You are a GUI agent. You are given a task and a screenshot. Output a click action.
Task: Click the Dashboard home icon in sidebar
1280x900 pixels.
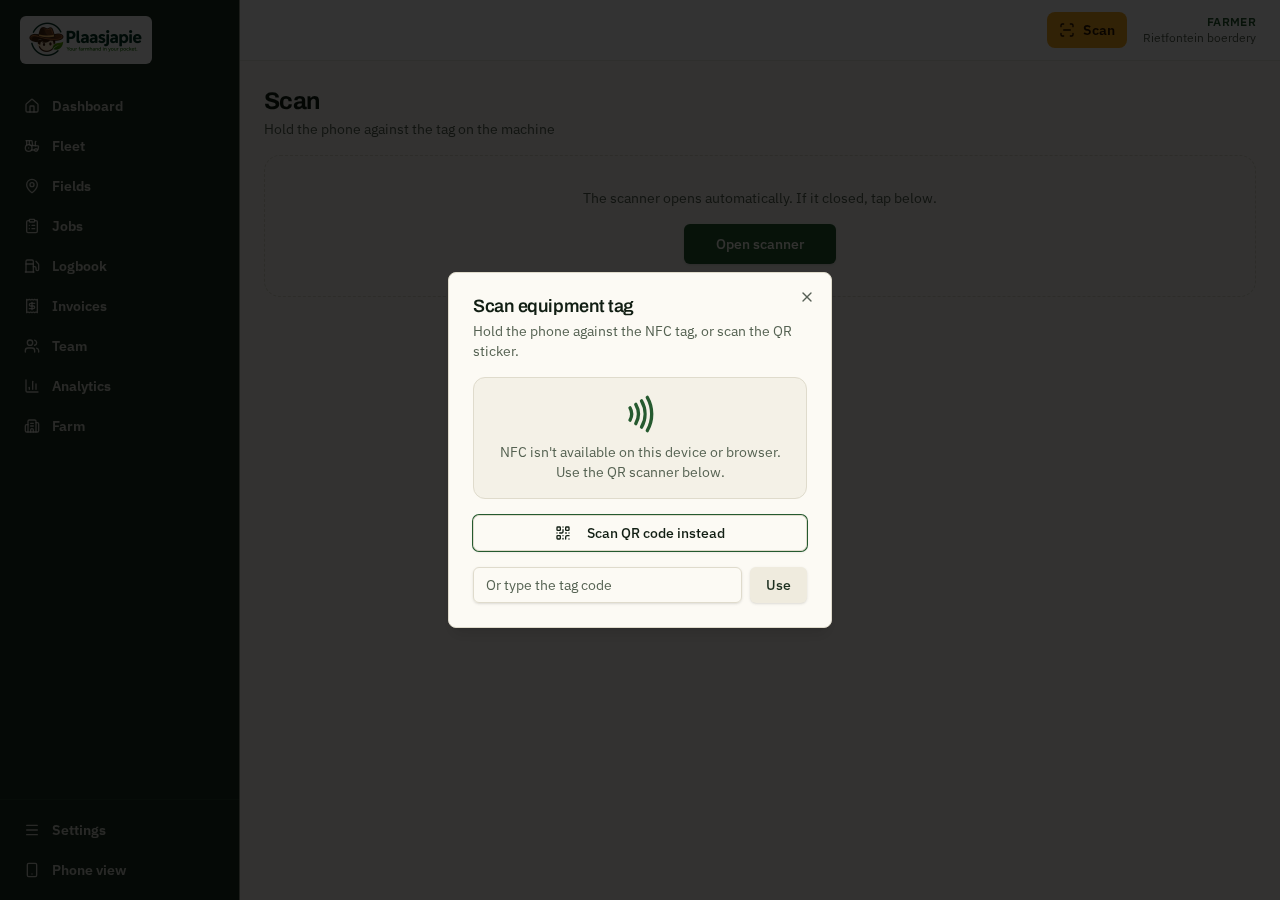coord(32,106)
